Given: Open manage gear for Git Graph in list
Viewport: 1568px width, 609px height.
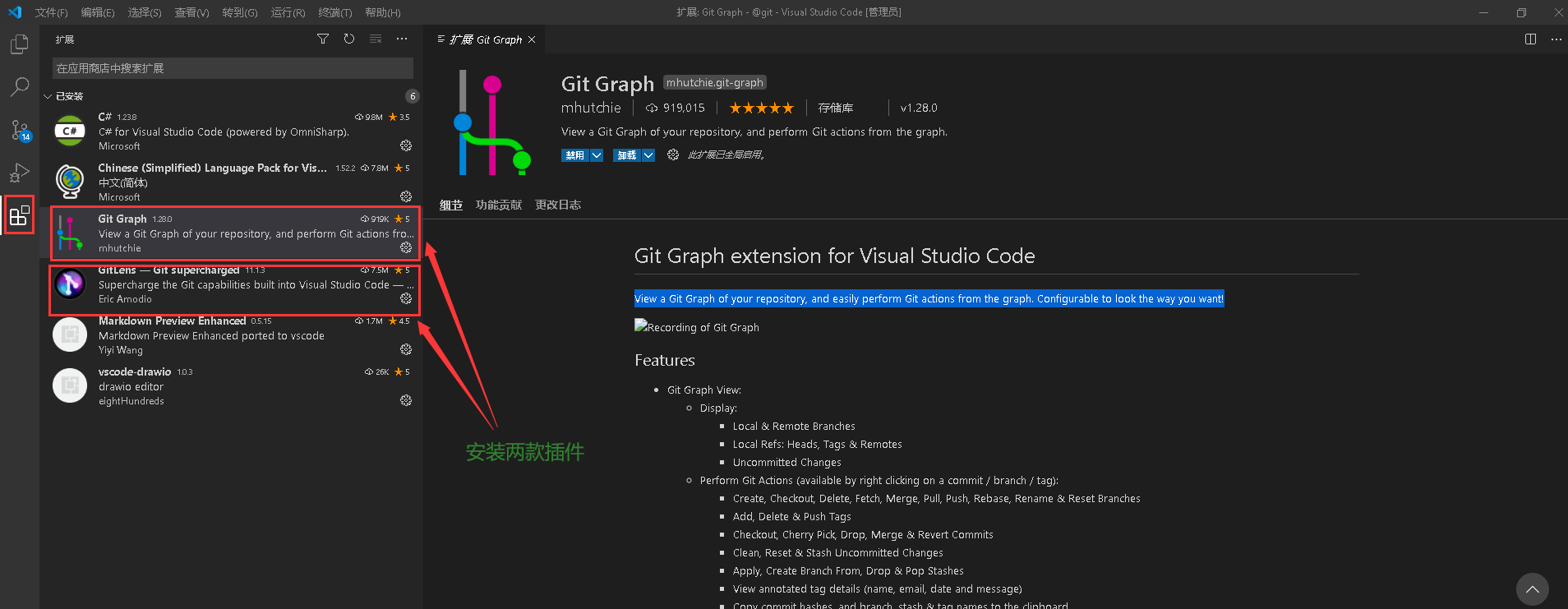Looking at the screenshot, I should click(406, 247).
